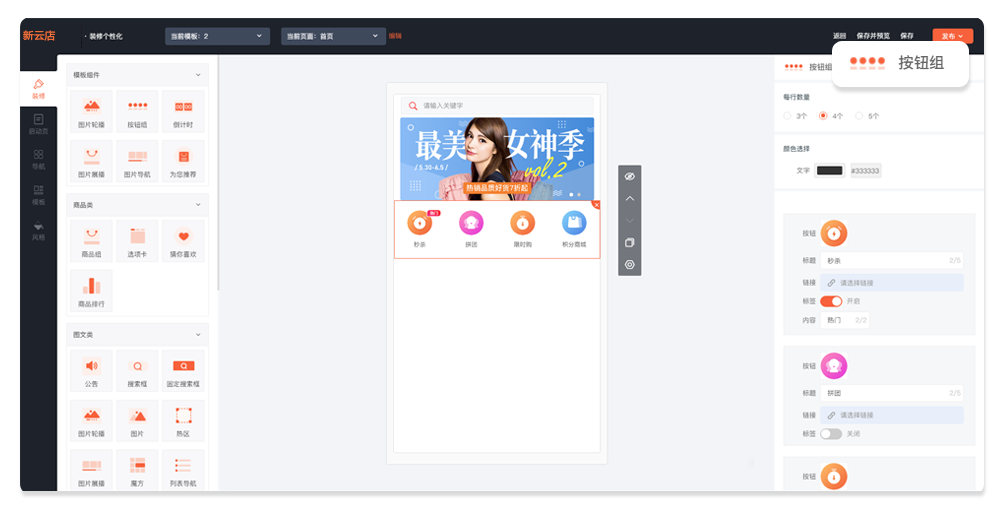Add the 倒计时 countdown component

point(184,110)
